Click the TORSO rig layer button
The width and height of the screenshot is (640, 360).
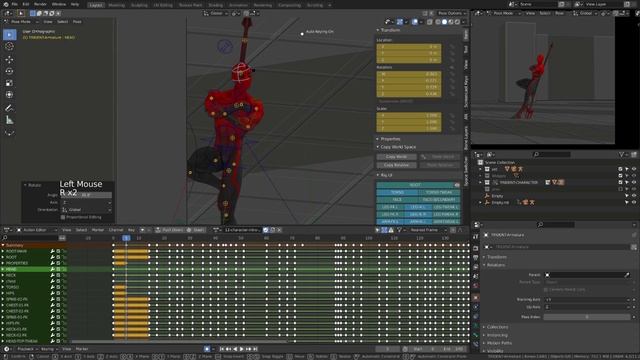coord(397,192)
